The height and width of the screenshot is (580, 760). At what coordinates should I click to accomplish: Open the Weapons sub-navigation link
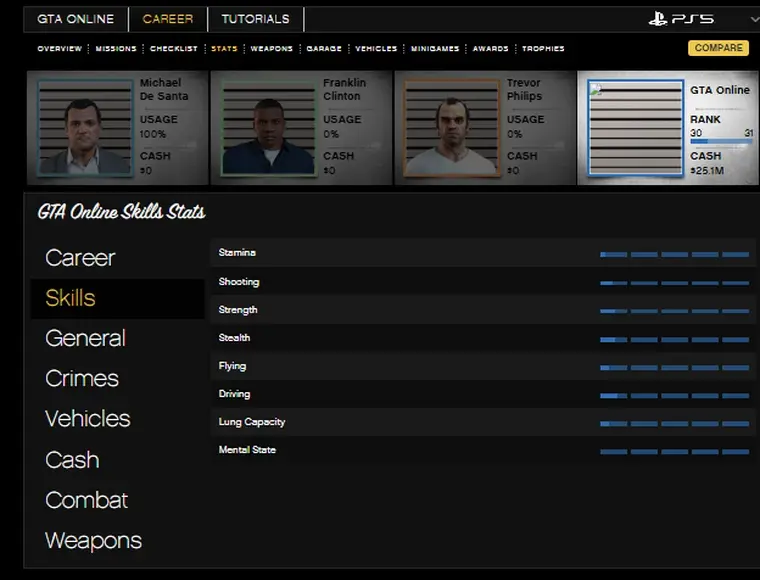[271, 48]
